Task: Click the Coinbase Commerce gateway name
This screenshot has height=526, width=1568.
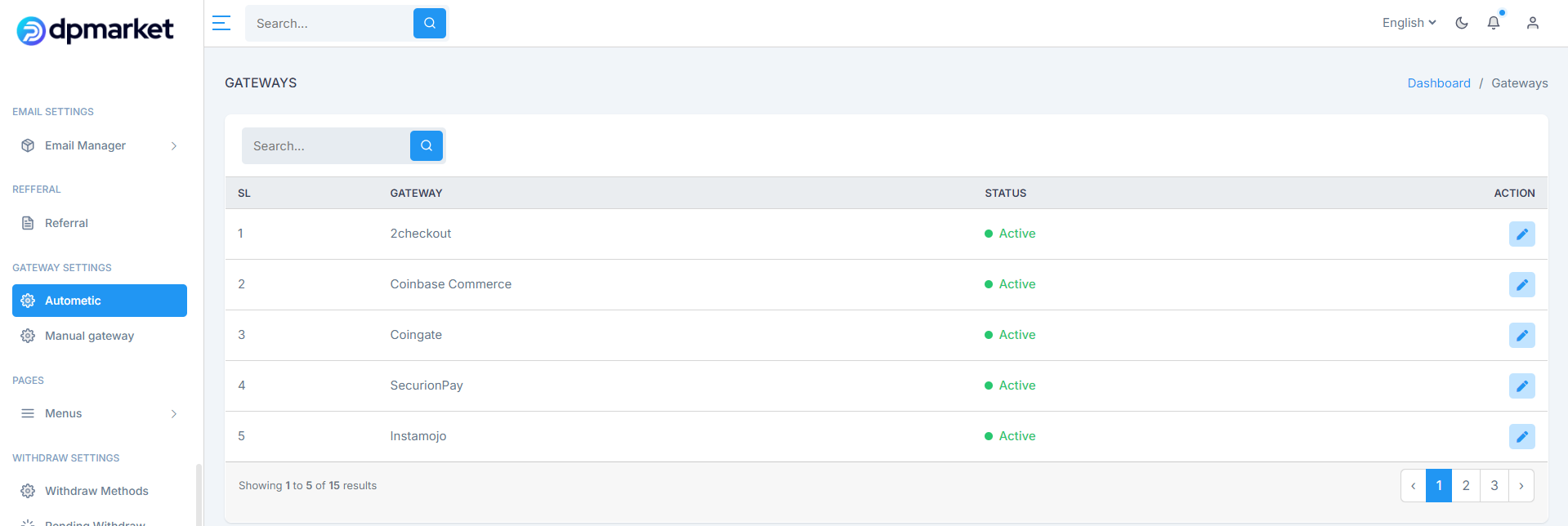Action: pyautogui.click(x=451, y=284)
